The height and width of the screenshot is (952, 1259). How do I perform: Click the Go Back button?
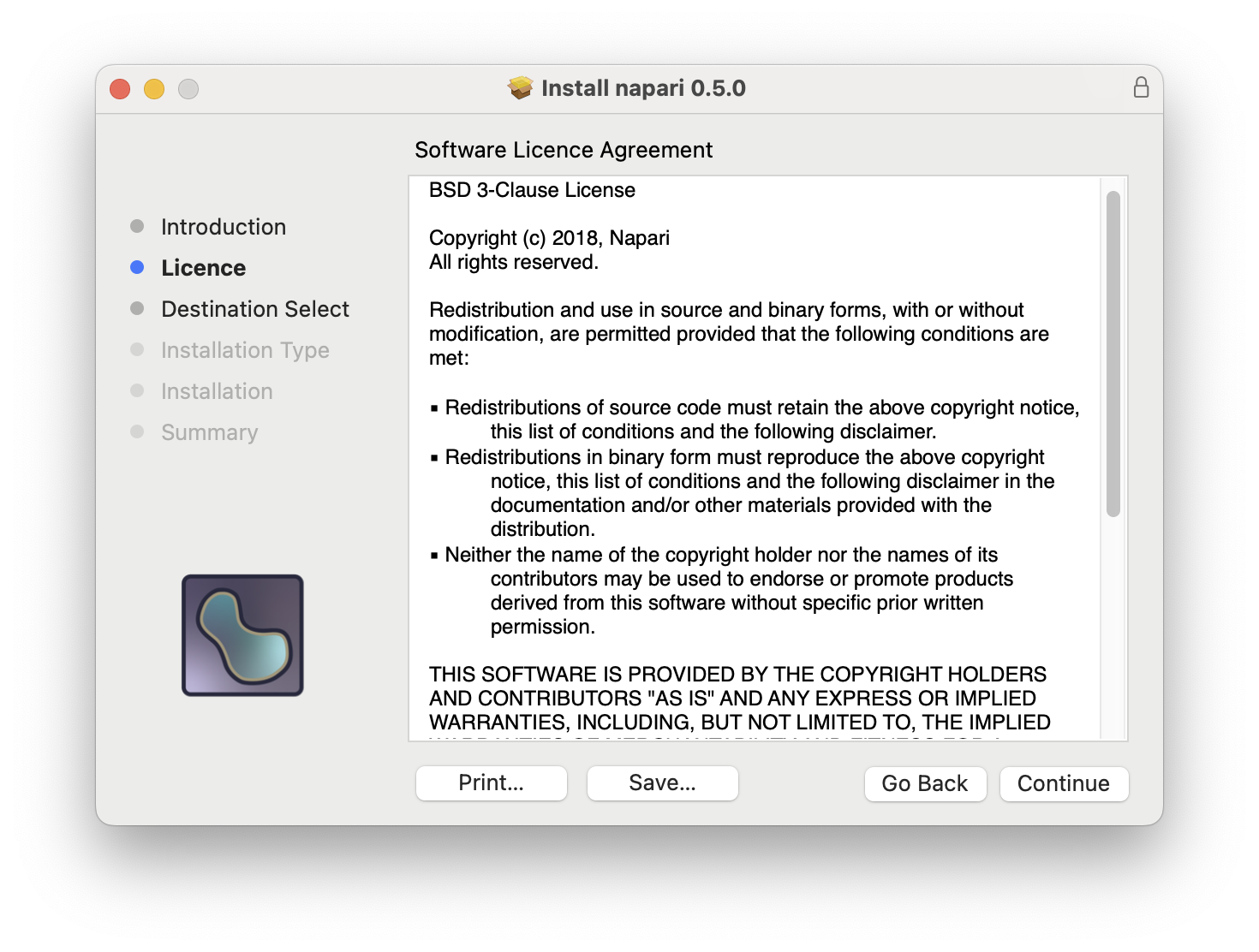coord(925,783)
